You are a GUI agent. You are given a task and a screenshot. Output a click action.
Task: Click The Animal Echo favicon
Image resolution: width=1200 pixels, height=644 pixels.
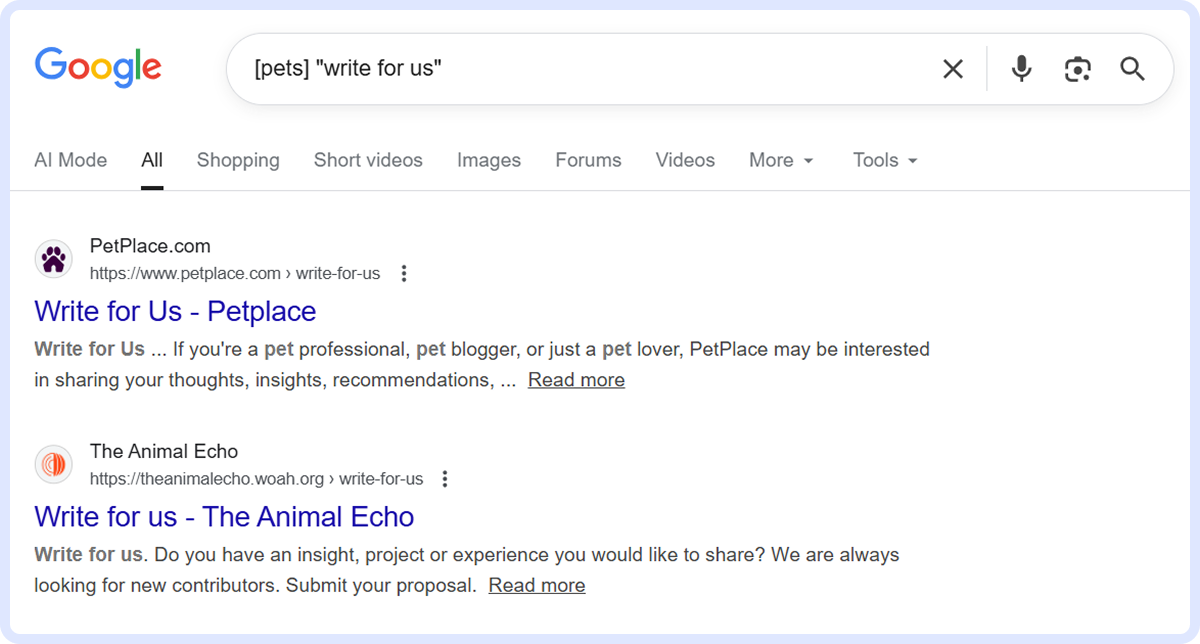[x=54, y=465]
